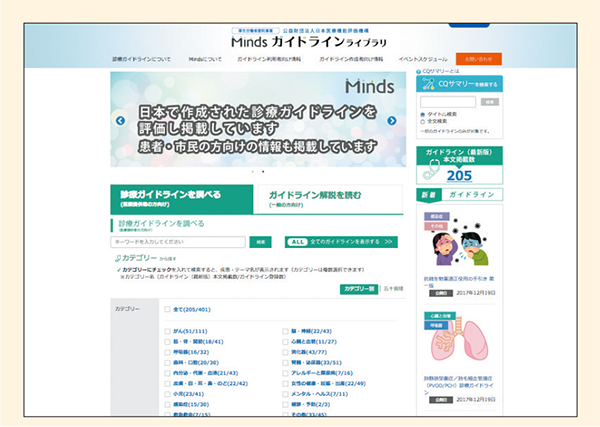Click the 感染症 tag on first new guideline

pos(437,217)
